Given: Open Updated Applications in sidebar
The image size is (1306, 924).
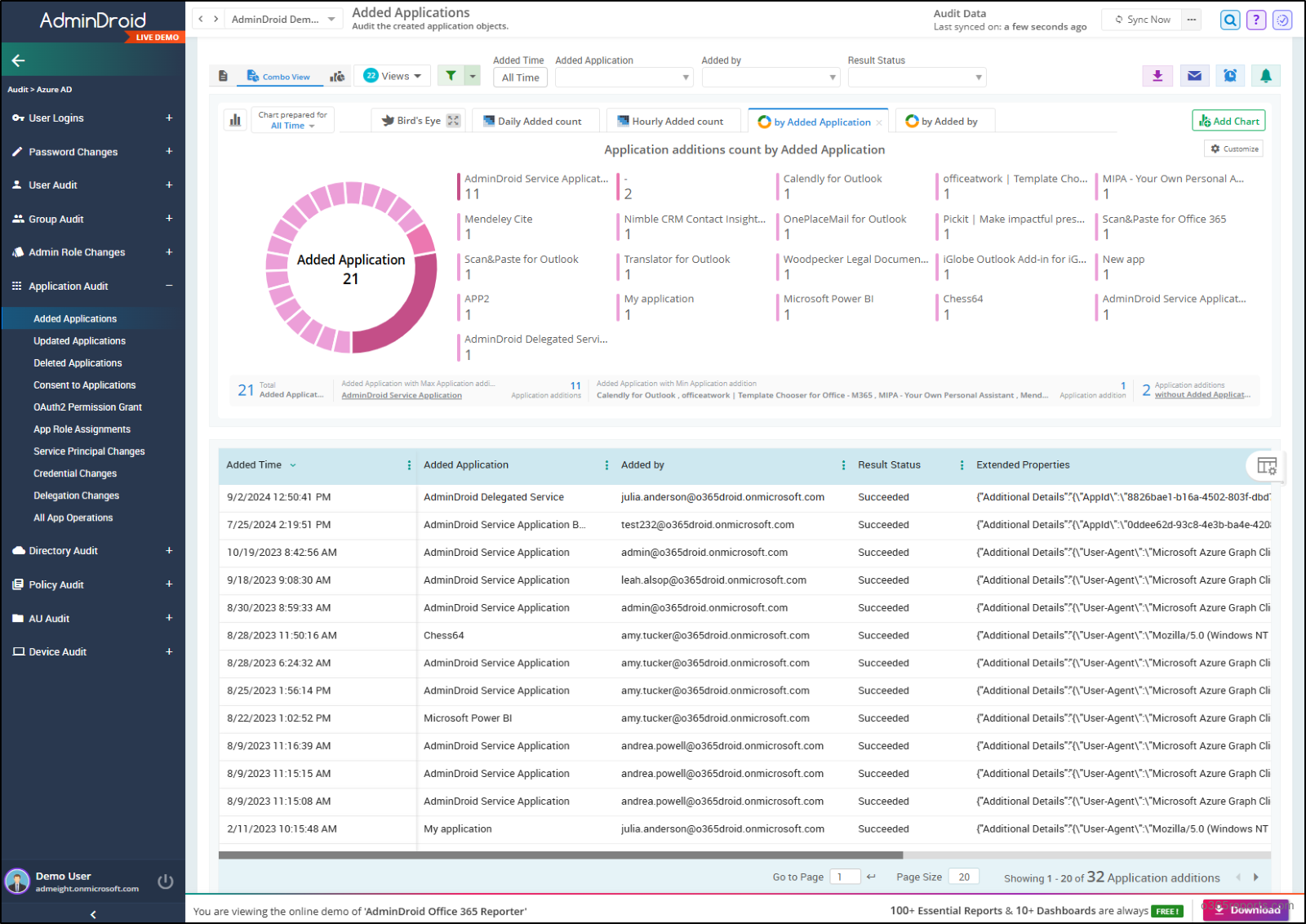Looking at the screenshot, I should 79,341.
